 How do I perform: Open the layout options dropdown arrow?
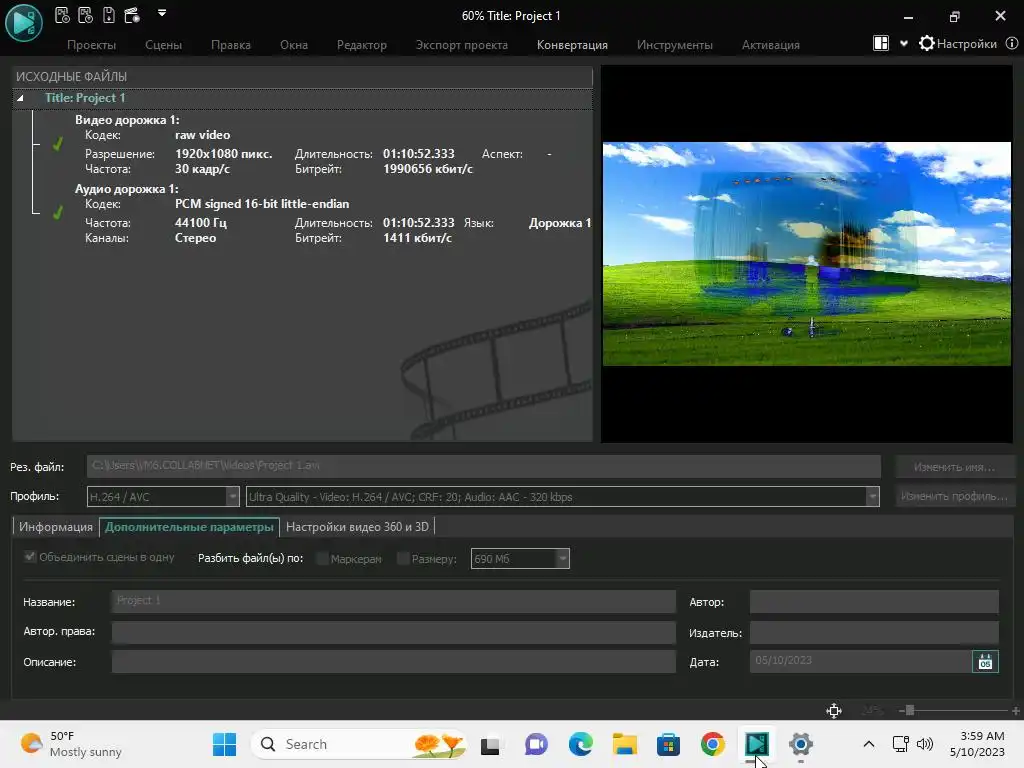click(x=904, y=44)
